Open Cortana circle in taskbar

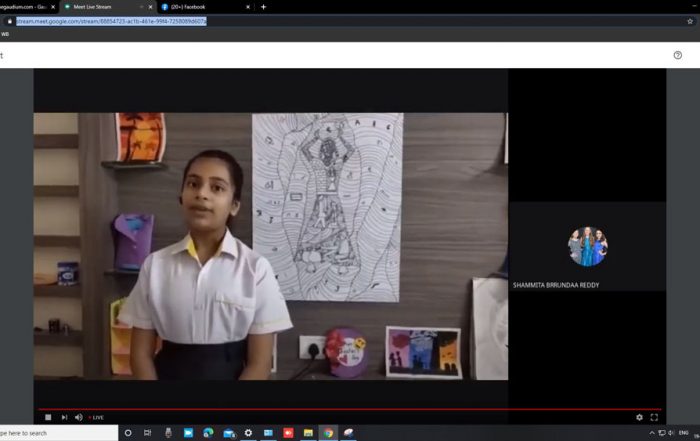point(128,433)
